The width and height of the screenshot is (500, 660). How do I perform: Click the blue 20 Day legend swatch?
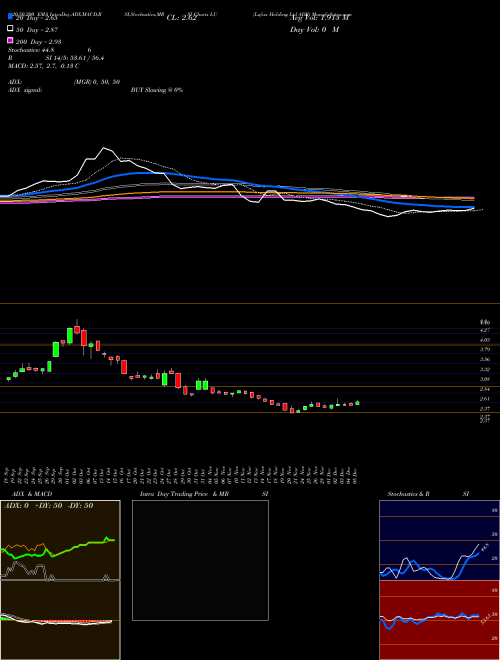click(10, 17)
